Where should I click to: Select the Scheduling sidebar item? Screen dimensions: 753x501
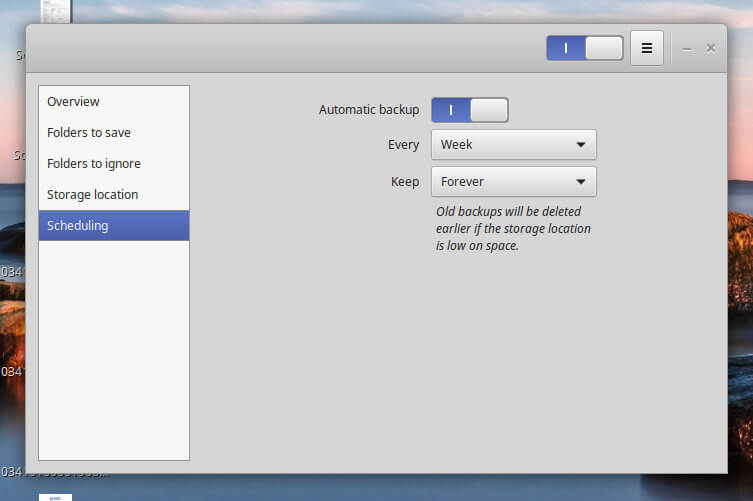(113, 226)
